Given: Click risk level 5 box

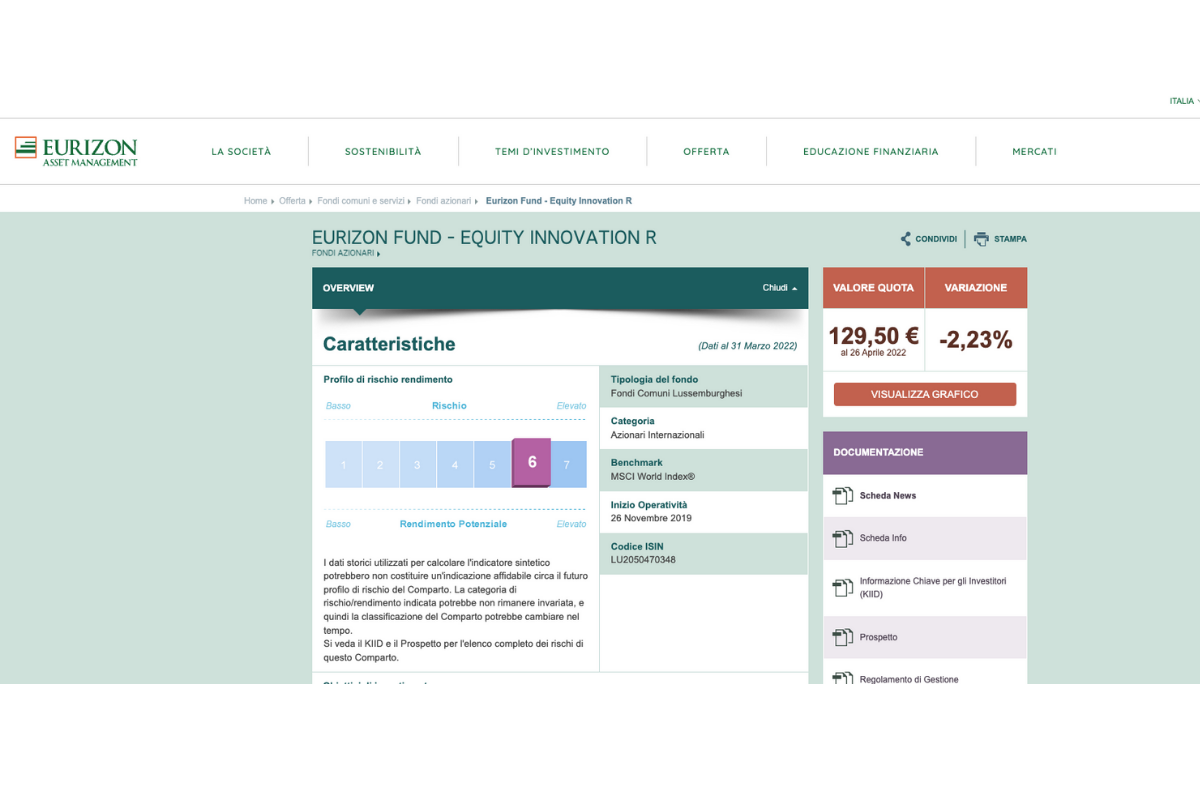Looking at the screenshot, I should (x=492, y=465).
